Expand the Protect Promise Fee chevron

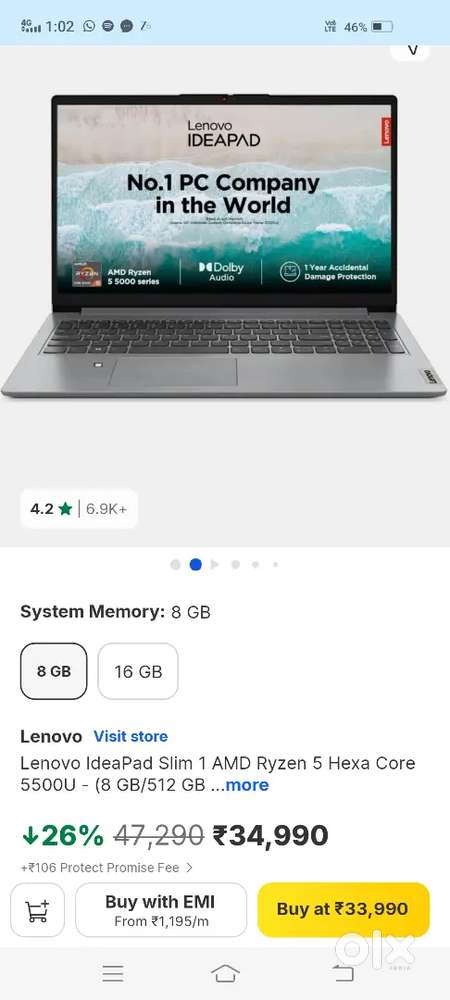click(189, 867)
